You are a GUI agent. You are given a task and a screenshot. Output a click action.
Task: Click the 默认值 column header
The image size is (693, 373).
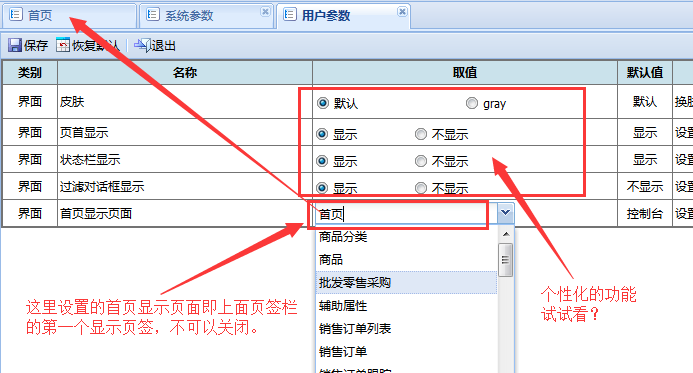[645, 72]
